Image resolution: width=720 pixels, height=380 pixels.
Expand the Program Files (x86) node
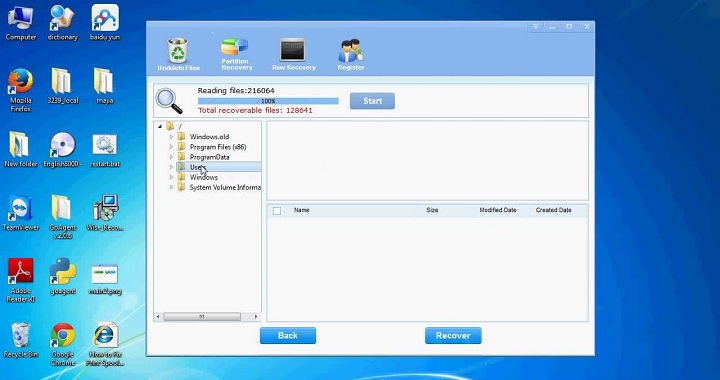171,147
